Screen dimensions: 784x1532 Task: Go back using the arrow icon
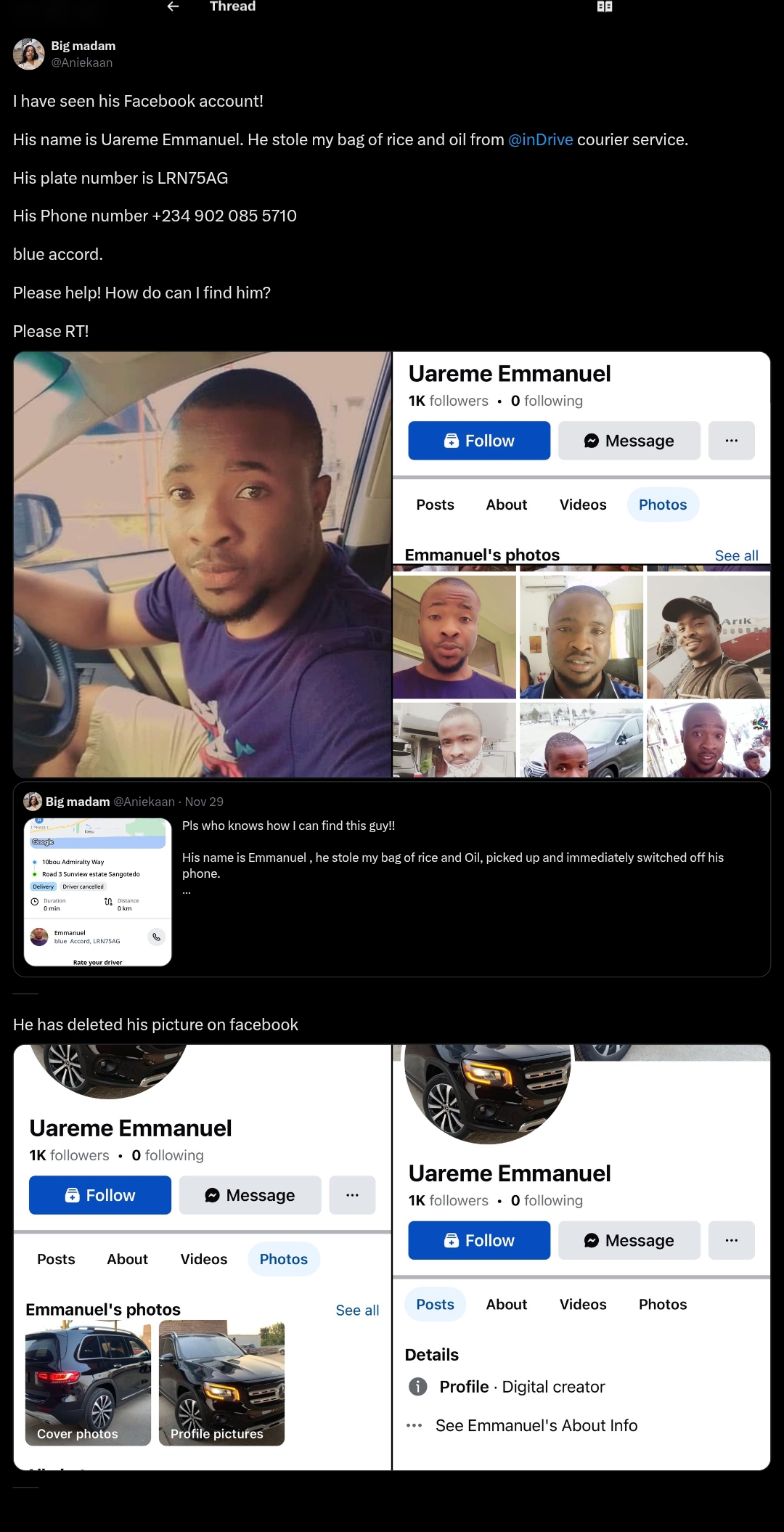coord(173,7)
